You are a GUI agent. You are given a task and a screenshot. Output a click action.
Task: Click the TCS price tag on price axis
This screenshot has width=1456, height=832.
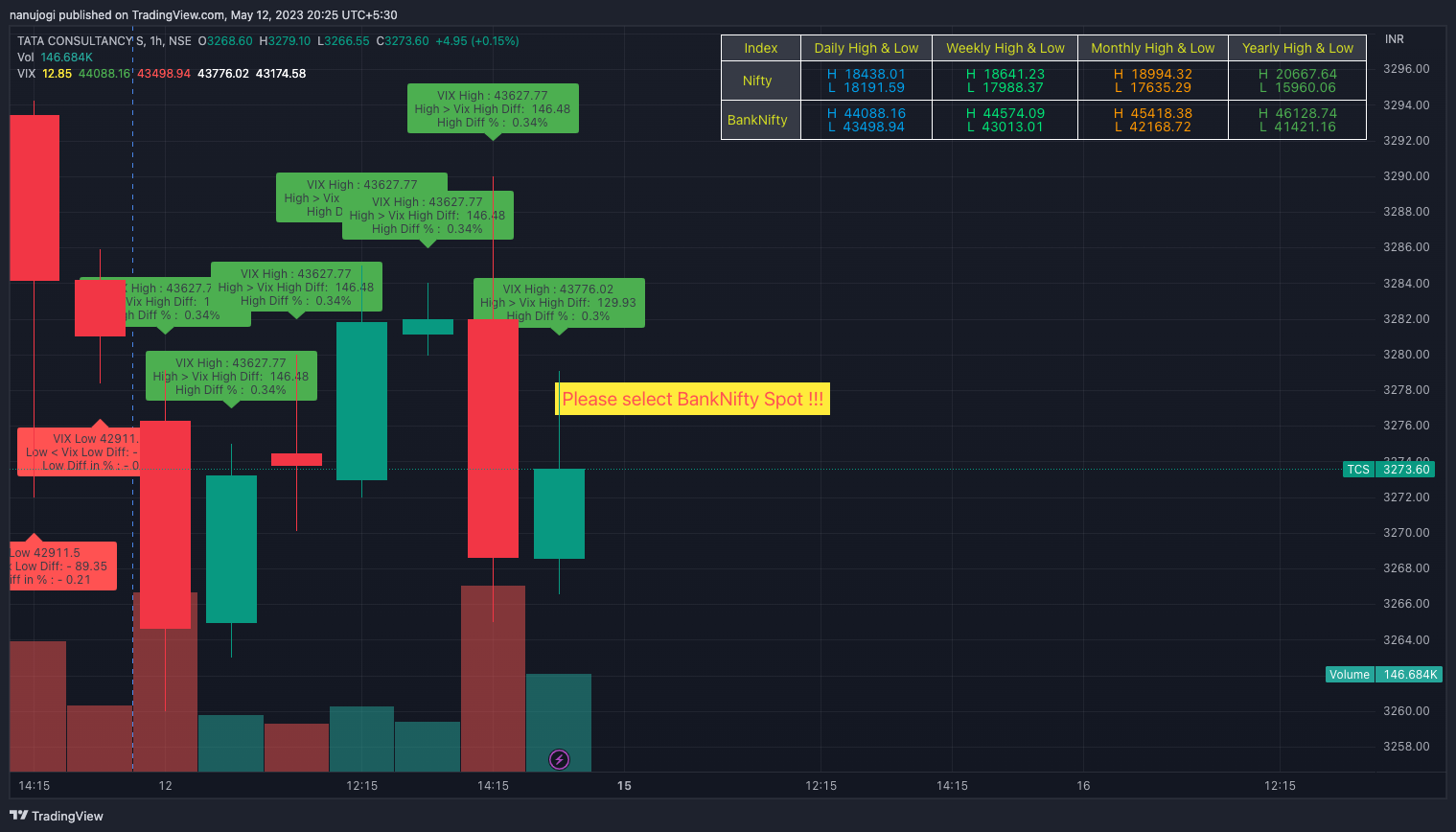1358,469
